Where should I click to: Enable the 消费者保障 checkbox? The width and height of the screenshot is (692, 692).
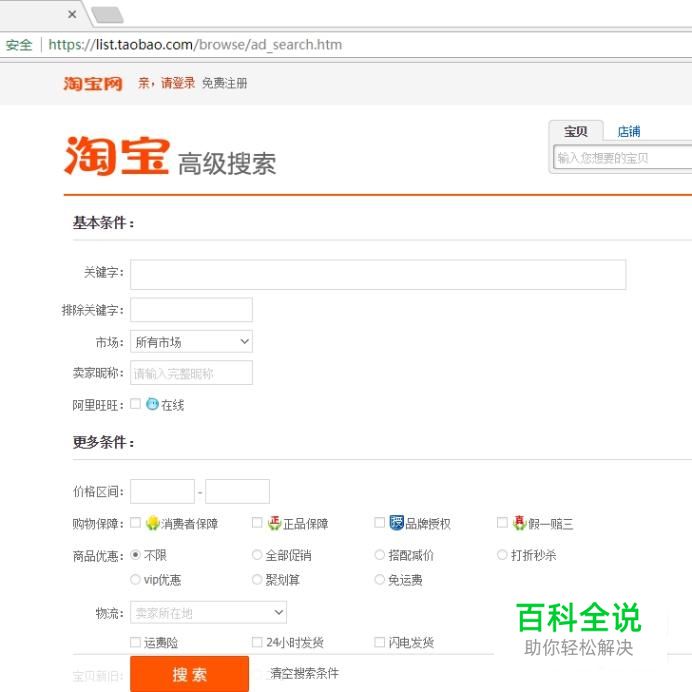tap(135, 523)
